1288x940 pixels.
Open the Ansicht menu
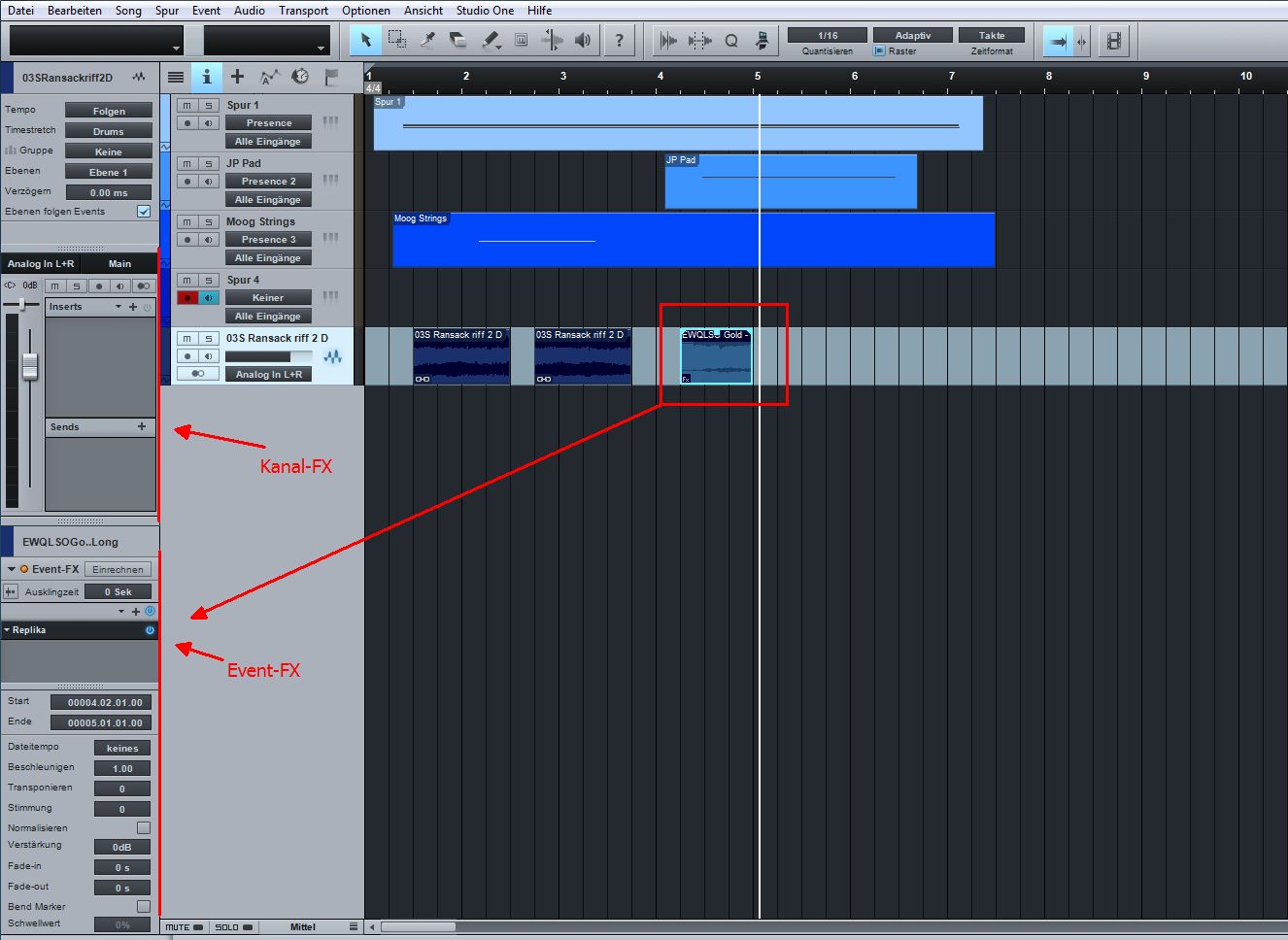(424, 10)
